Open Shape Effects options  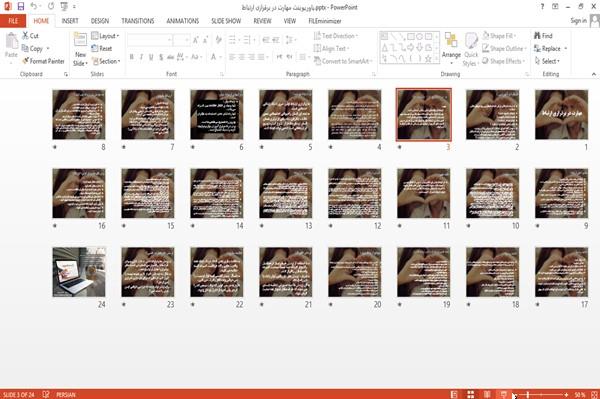tap(504, 61)
